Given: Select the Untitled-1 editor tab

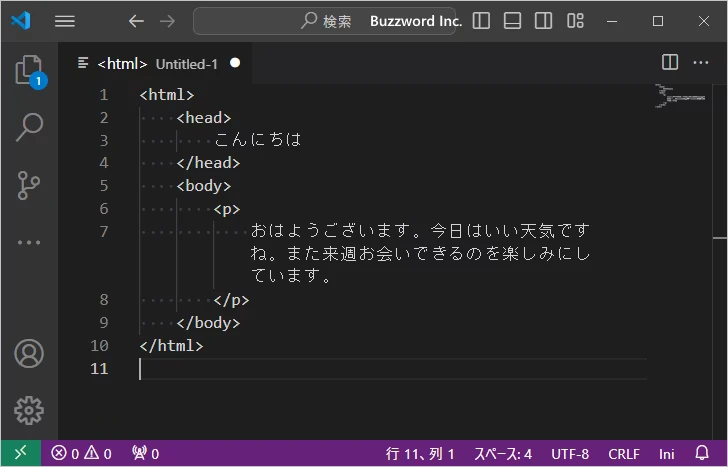Looking at the screenshot, I should [x=156, y=63].
